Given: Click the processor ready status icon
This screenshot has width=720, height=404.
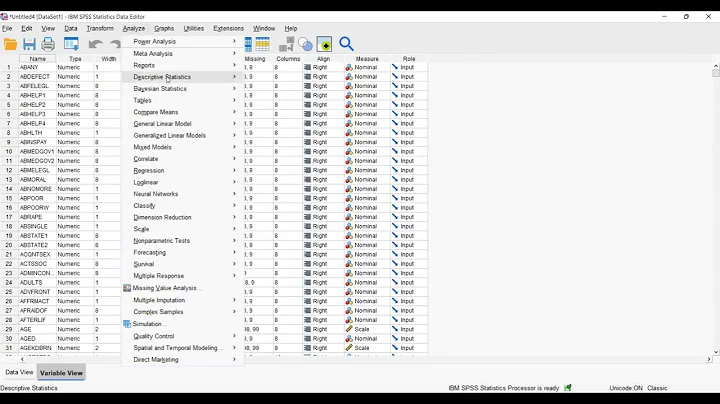Looking at the screenshot, I should click(x=568, y=388).
